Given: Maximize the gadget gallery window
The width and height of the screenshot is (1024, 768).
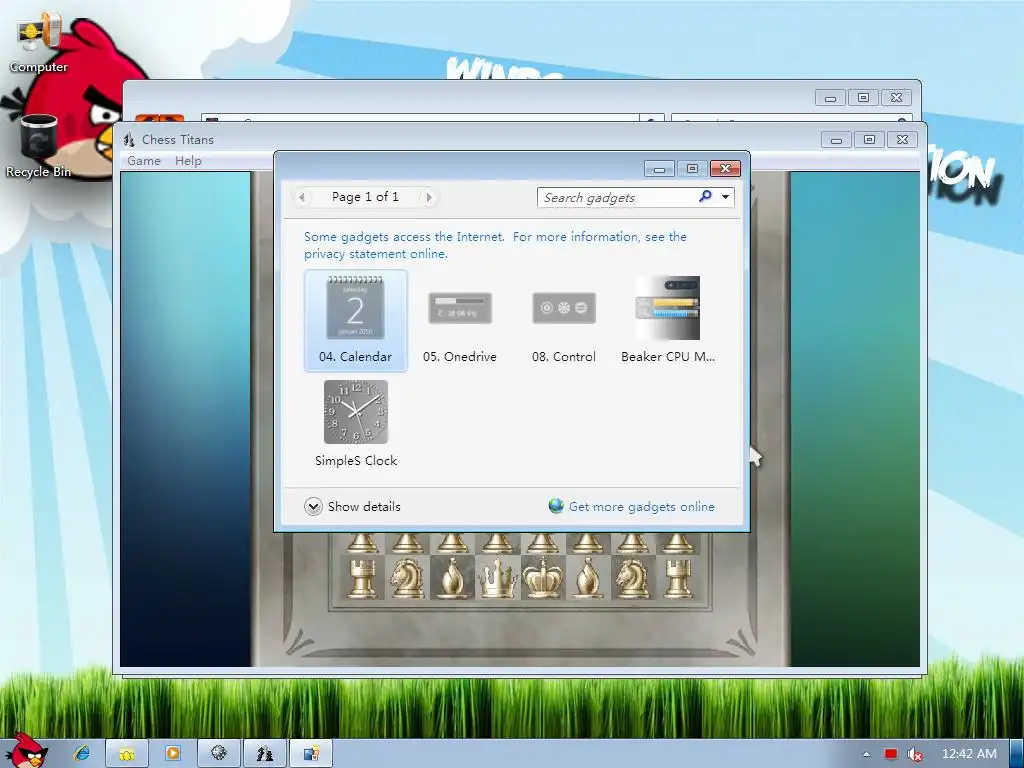Looking at the screenshot, I should click(x=692, y=169).
